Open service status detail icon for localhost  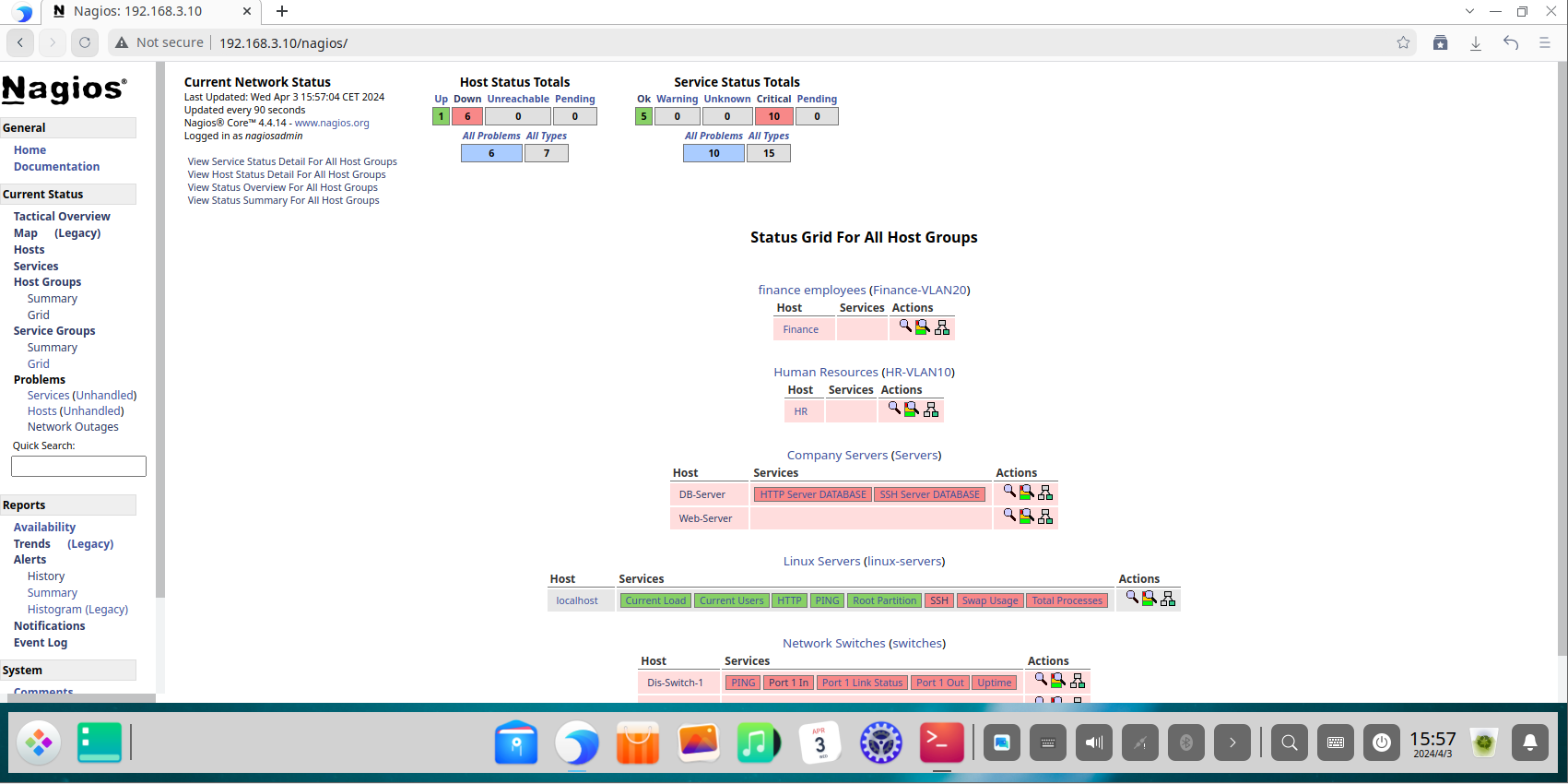[x=1149, y=599]
